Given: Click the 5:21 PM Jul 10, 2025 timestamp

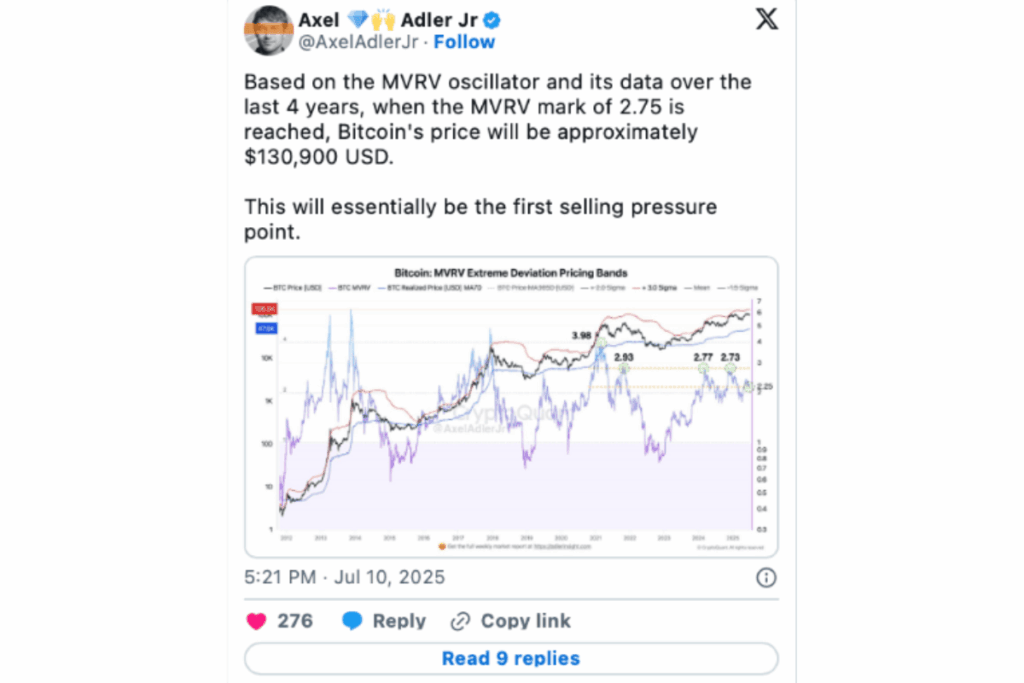Looking at the screenshot, I should (x=344, y=577).
